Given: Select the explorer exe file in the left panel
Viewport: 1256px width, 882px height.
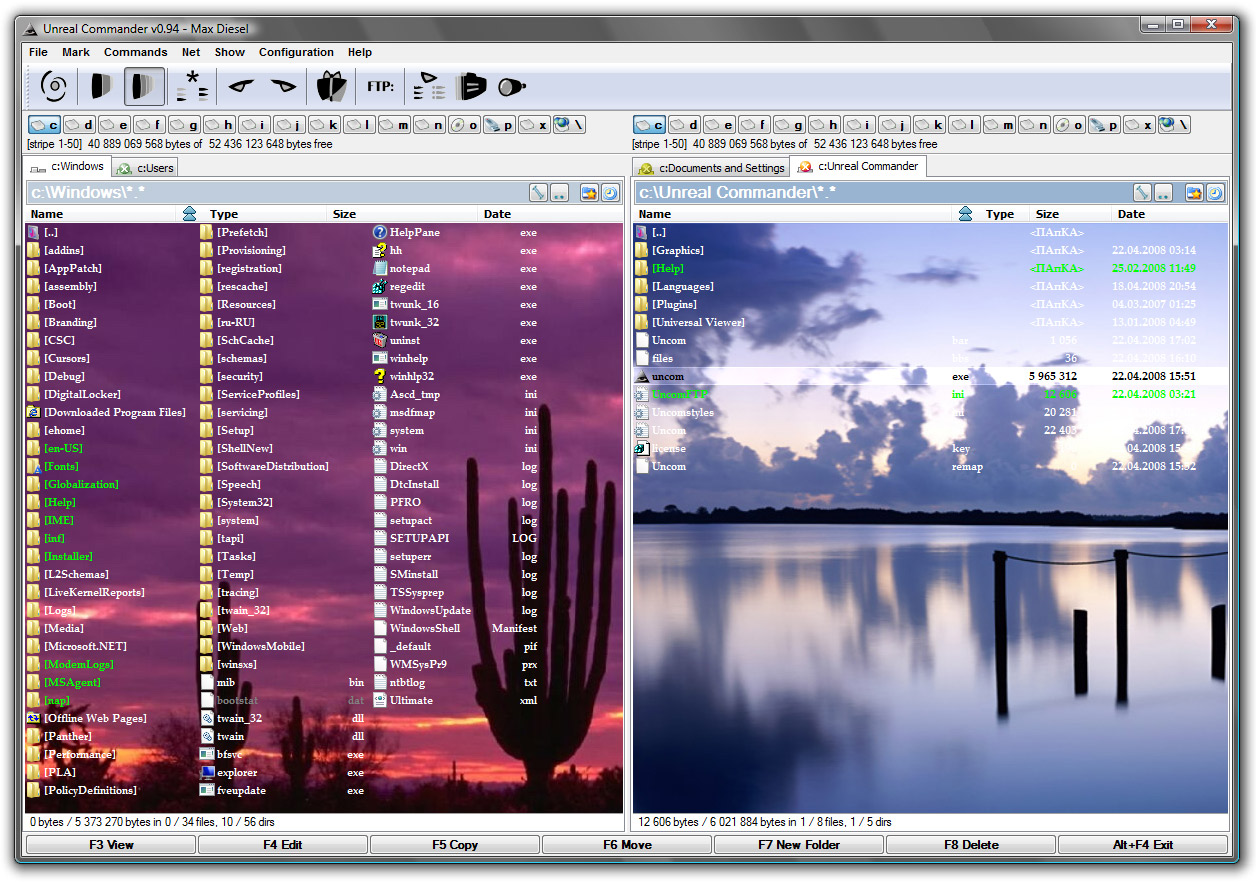Looking at the screenshot, I should click(237, 772).
